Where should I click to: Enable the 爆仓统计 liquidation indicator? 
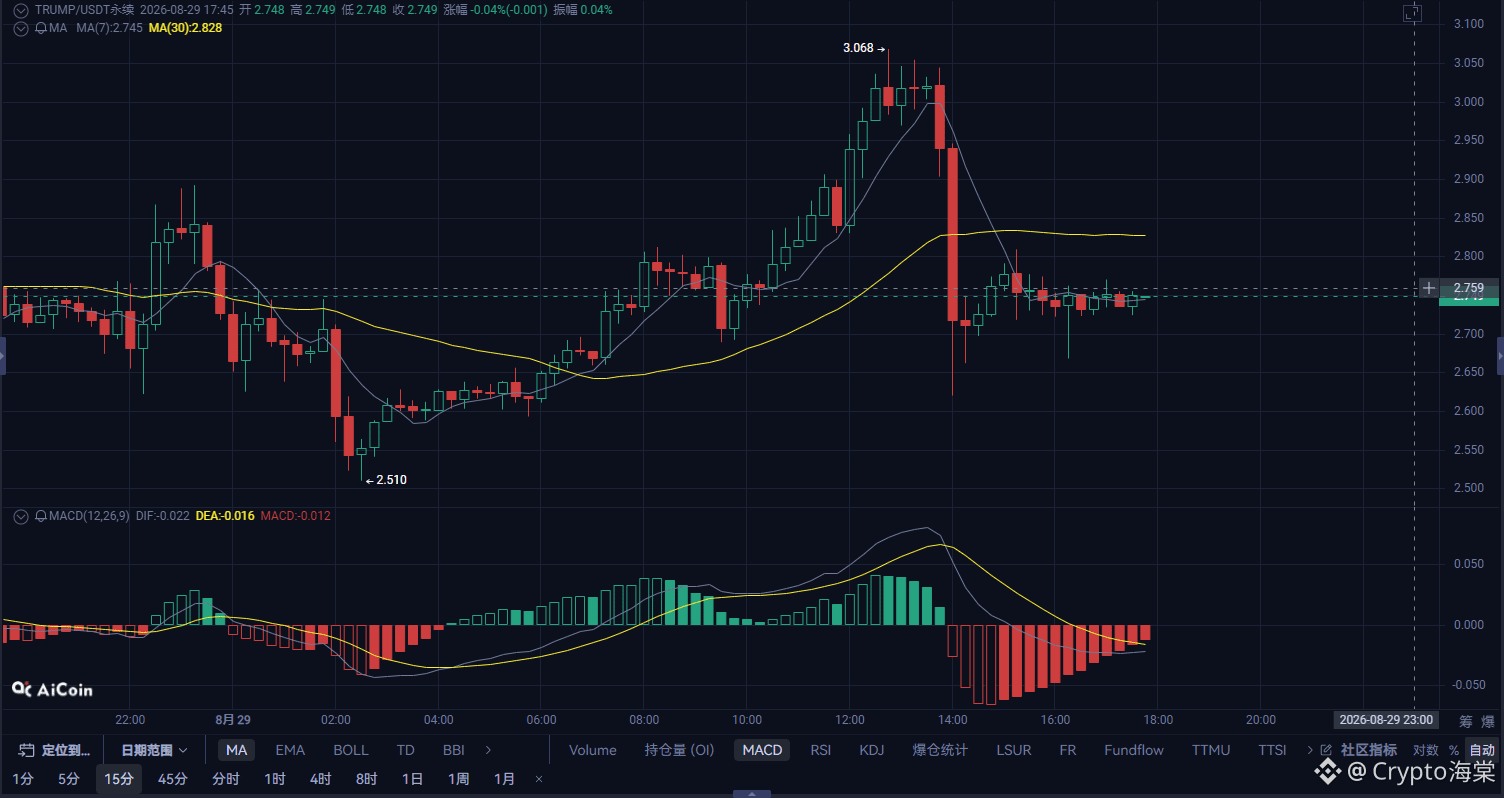click(940, 750)
